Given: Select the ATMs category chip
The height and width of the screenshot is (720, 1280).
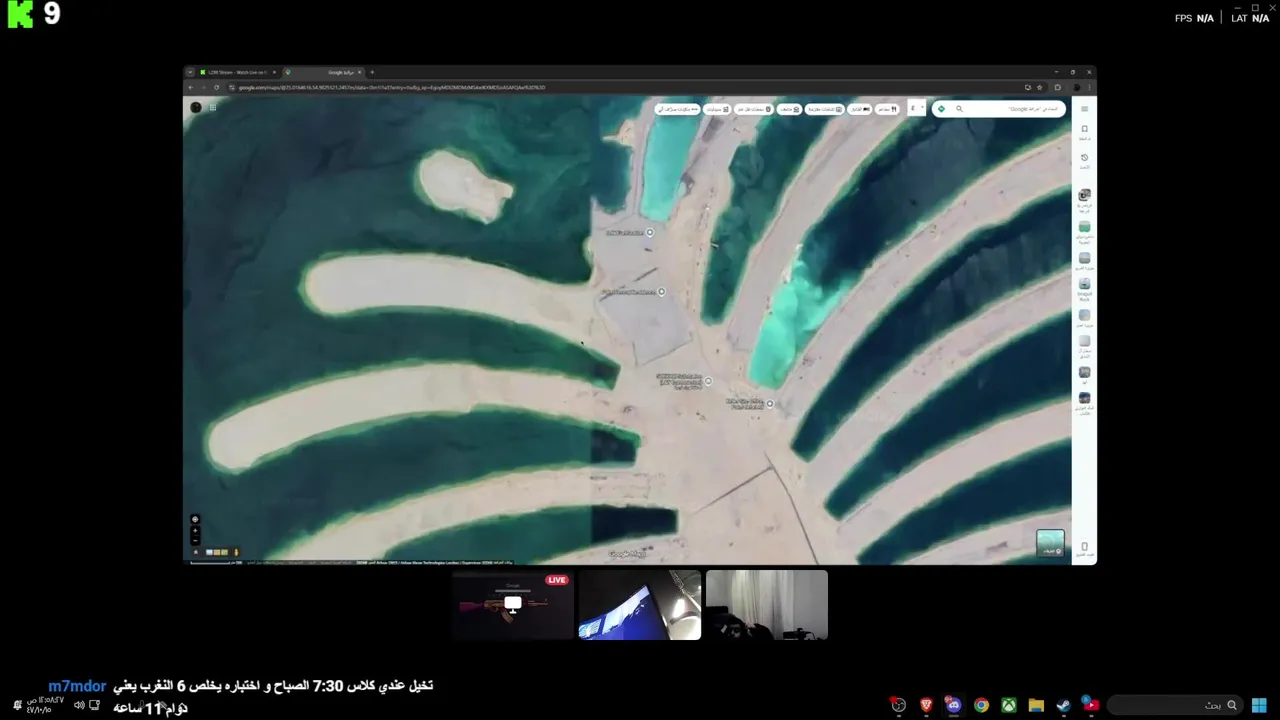Looking at the screenshot, I should [678, 109].
